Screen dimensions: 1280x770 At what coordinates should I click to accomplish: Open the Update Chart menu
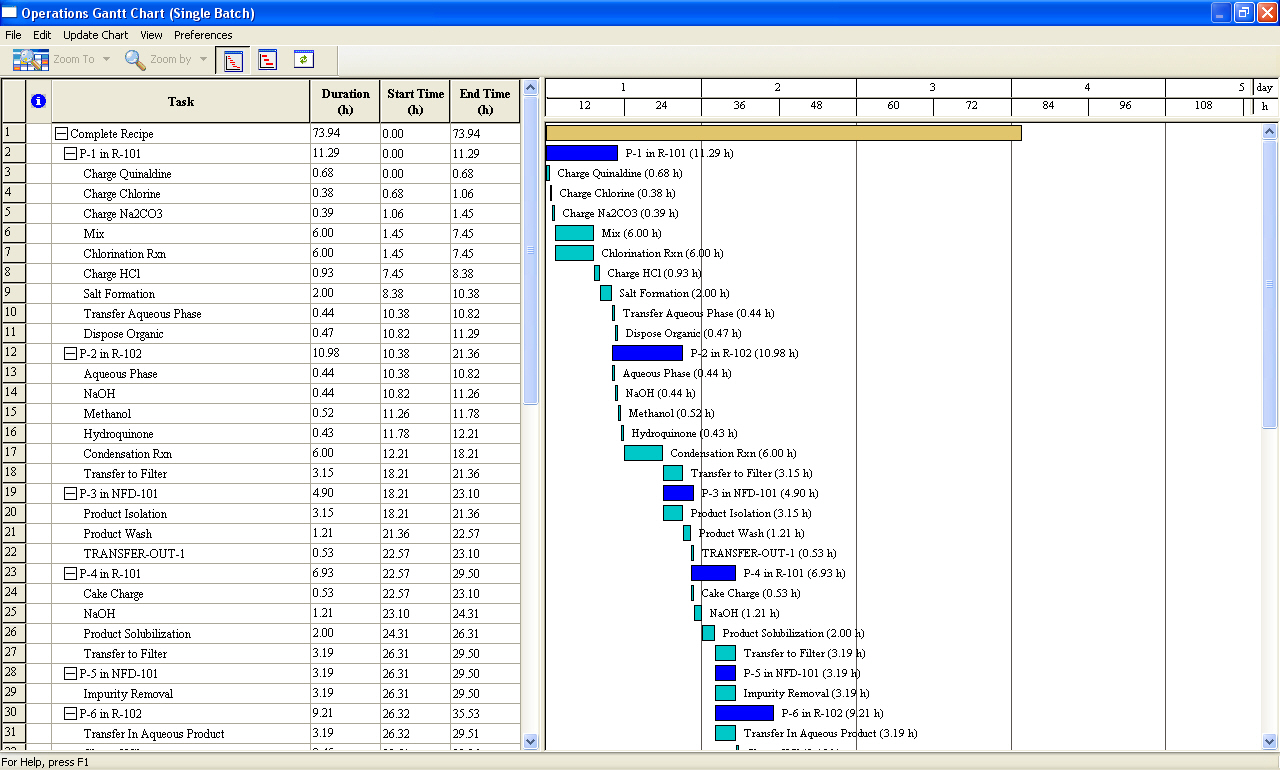96,35
